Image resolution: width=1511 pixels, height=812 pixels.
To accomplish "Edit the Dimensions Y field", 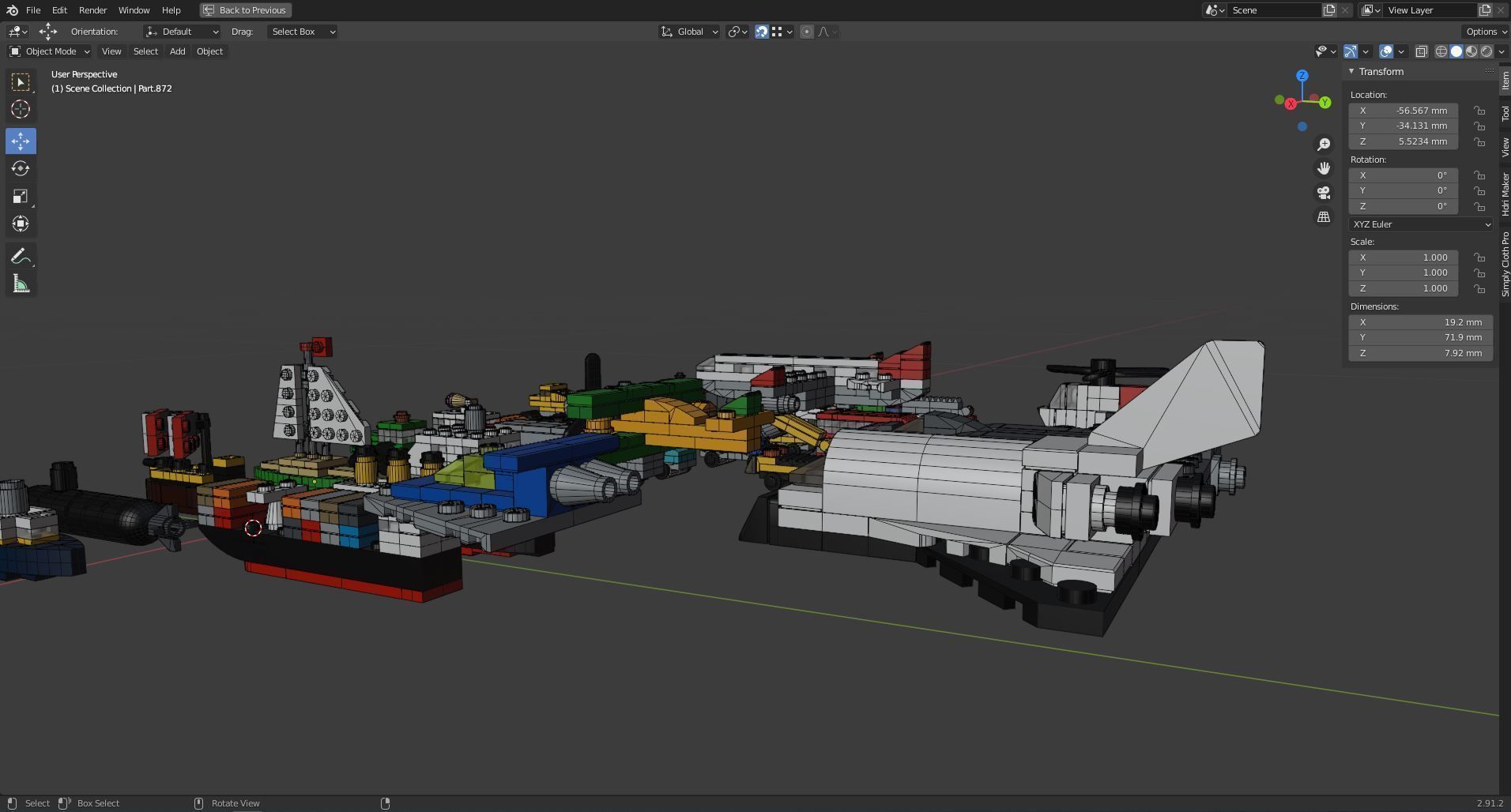I will pos(1420,337).
